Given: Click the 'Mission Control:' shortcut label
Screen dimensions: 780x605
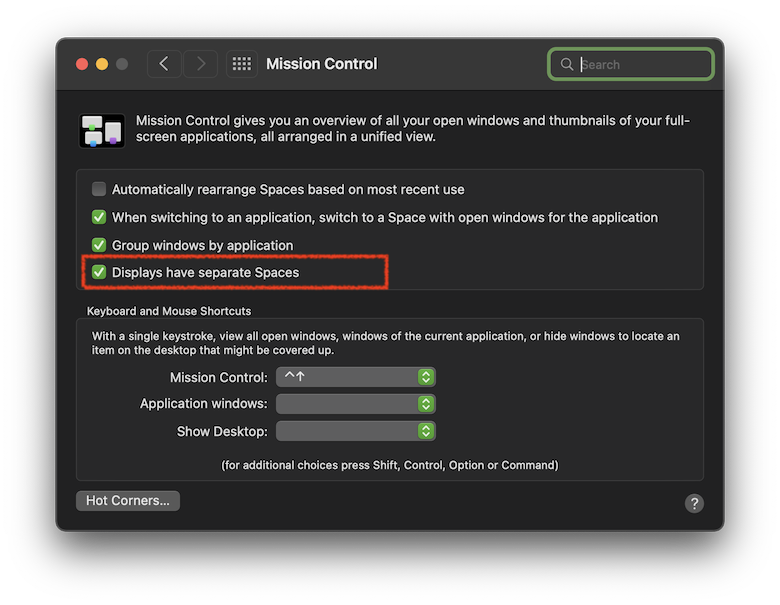Looking at the screenshot, I should (x=219, y=378).
